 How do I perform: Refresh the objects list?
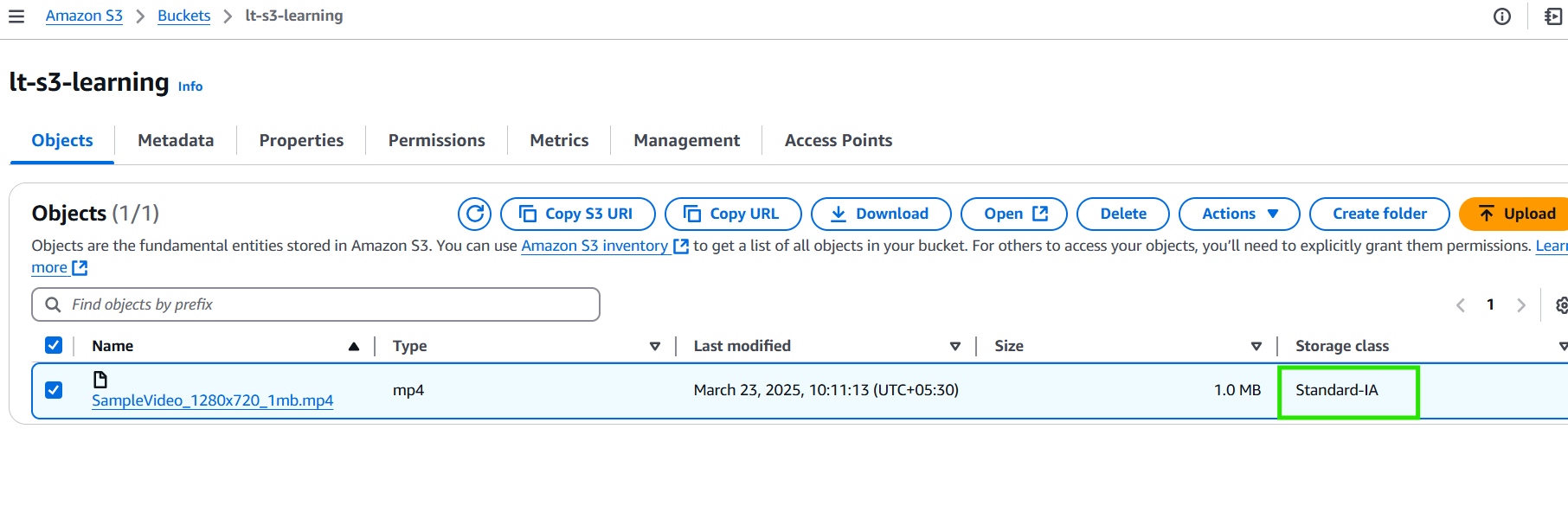474,214
